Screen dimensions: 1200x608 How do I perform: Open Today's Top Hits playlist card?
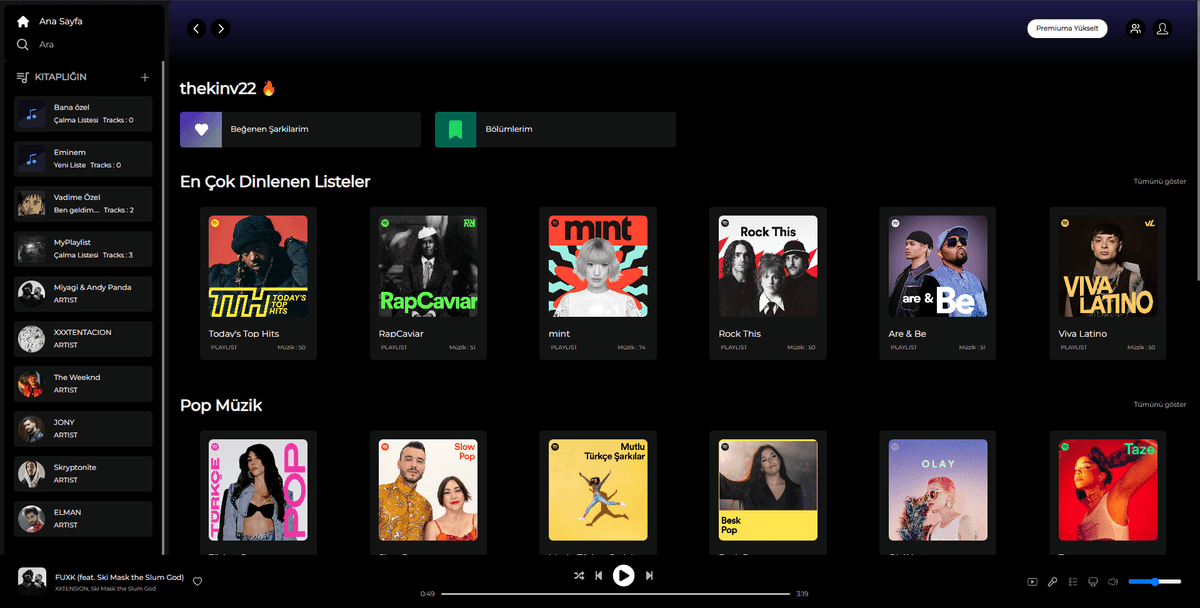258,283
